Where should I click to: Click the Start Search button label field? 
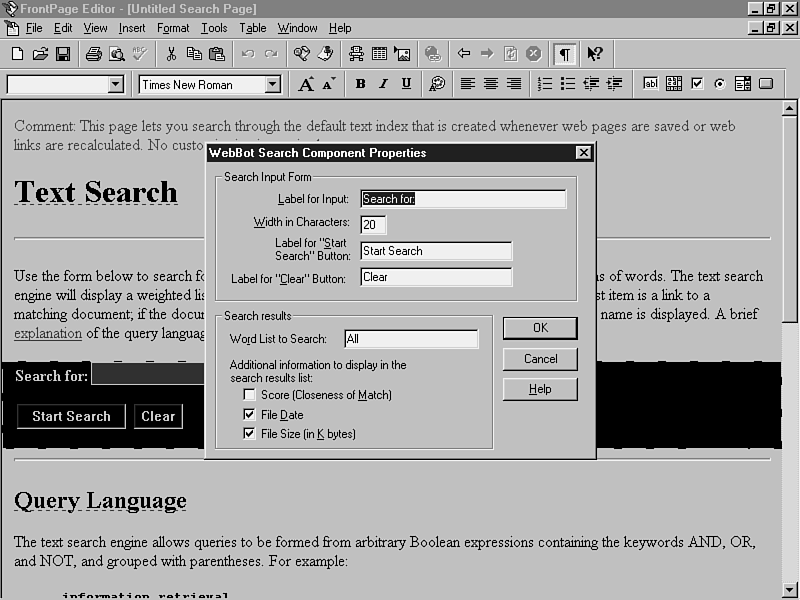[436, 251]
